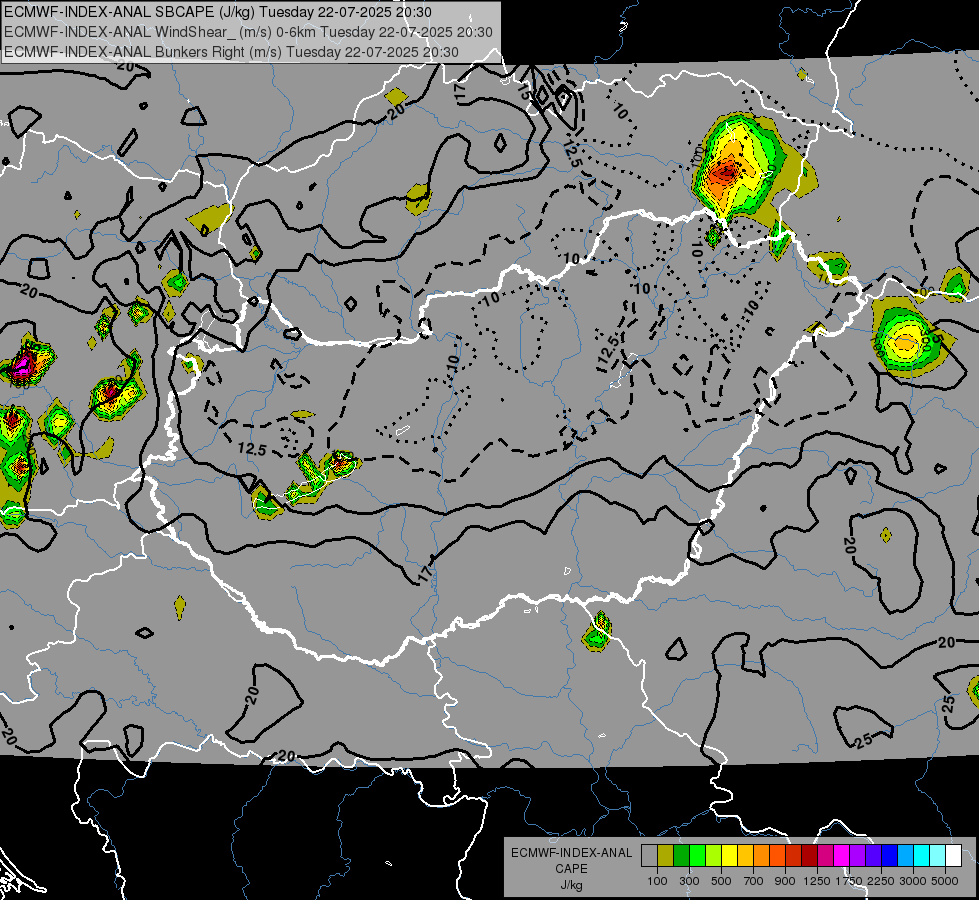Select the yellow-green legend swatch
979x900 pixels.
[x=714, y=856]
